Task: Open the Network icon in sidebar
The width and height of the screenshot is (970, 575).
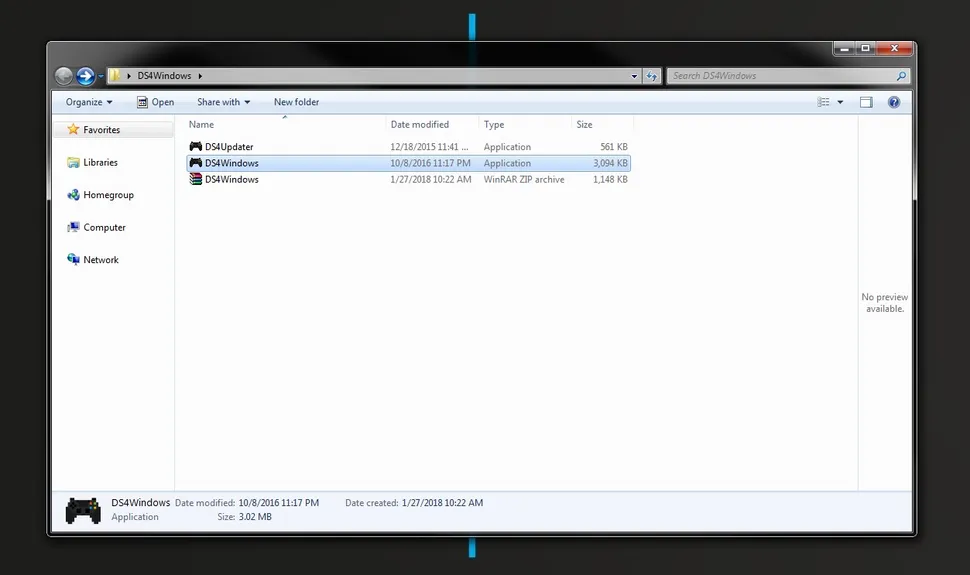Action: [x=73, y=260]
